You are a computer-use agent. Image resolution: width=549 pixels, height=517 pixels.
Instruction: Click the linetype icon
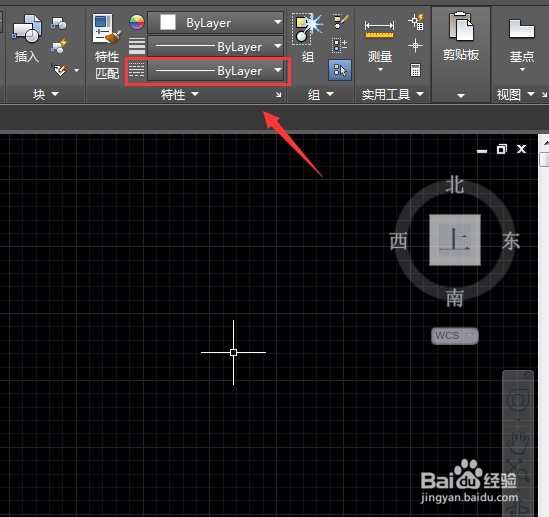(x=137, y=70)
